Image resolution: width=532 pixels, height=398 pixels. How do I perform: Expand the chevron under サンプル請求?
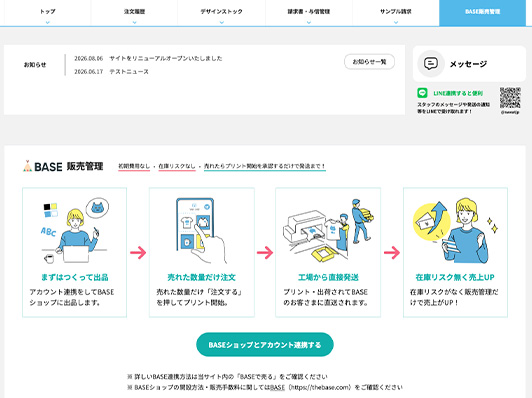(396, 22)
